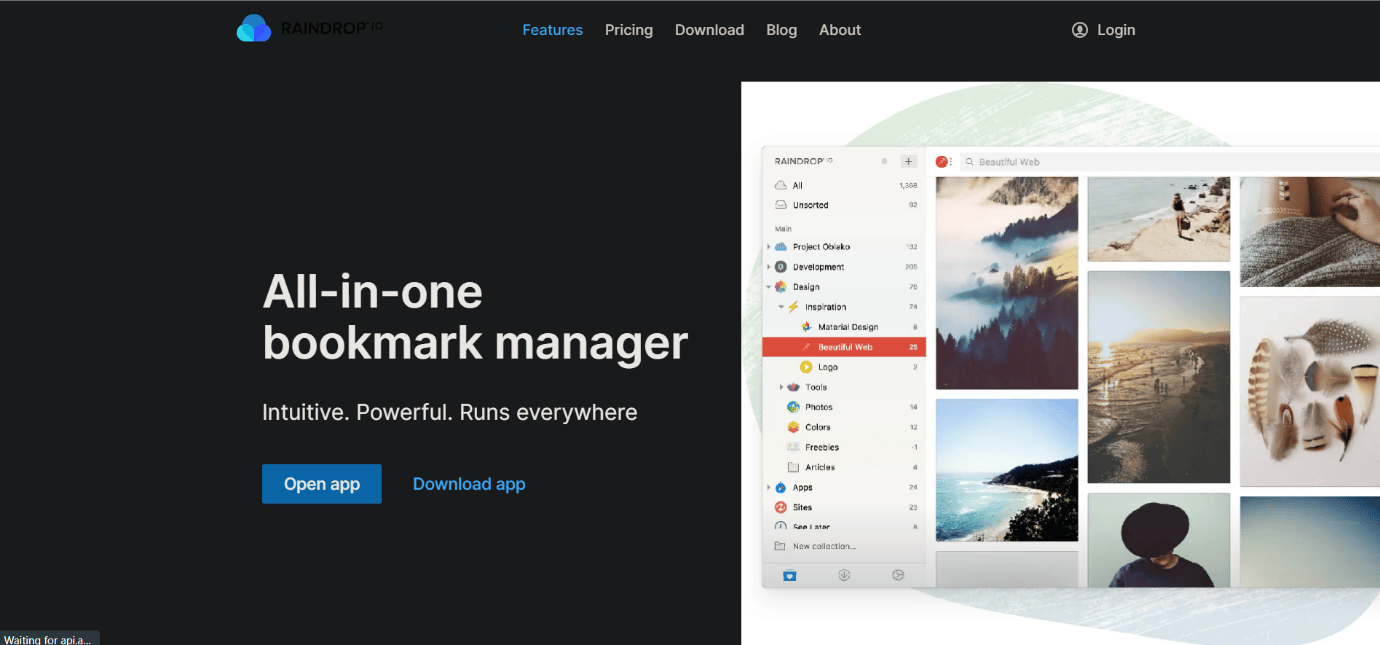Follow the Download app link
Viewport: 1380px width, 645px height.
click(x=469, y=484)
